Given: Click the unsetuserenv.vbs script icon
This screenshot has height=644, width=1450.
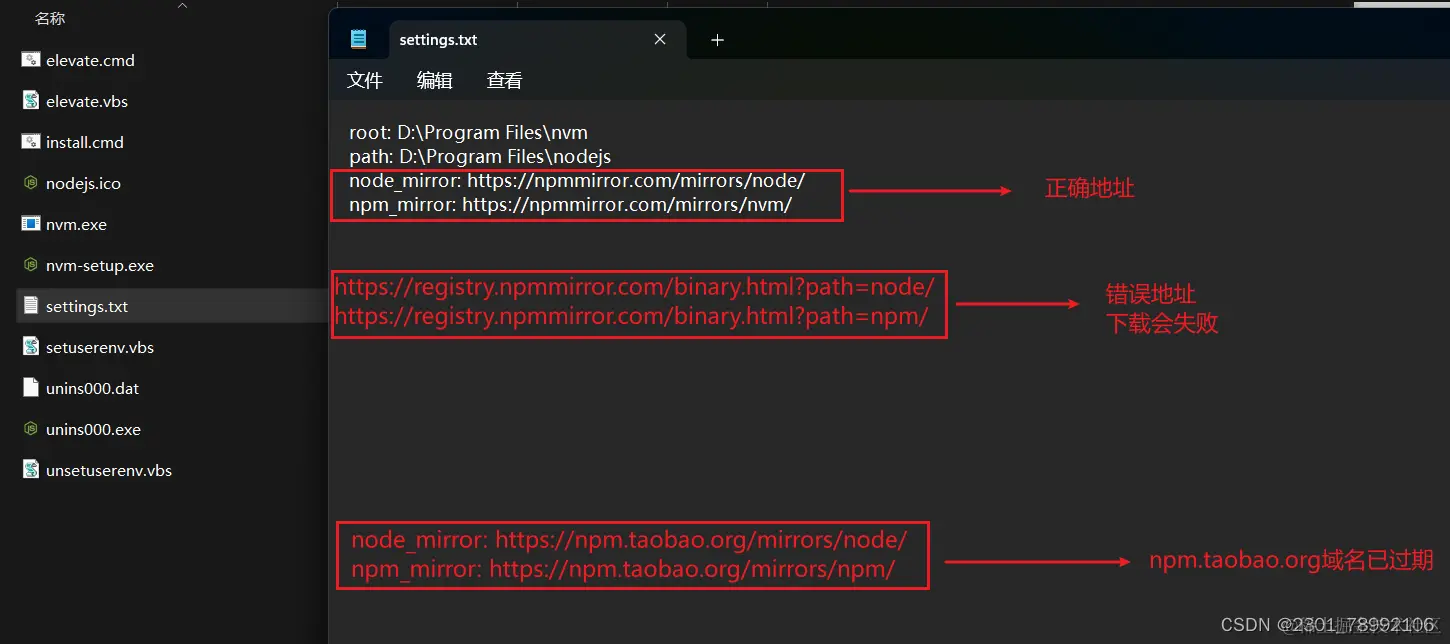Looking at the screenshot, I should point(30,470).
